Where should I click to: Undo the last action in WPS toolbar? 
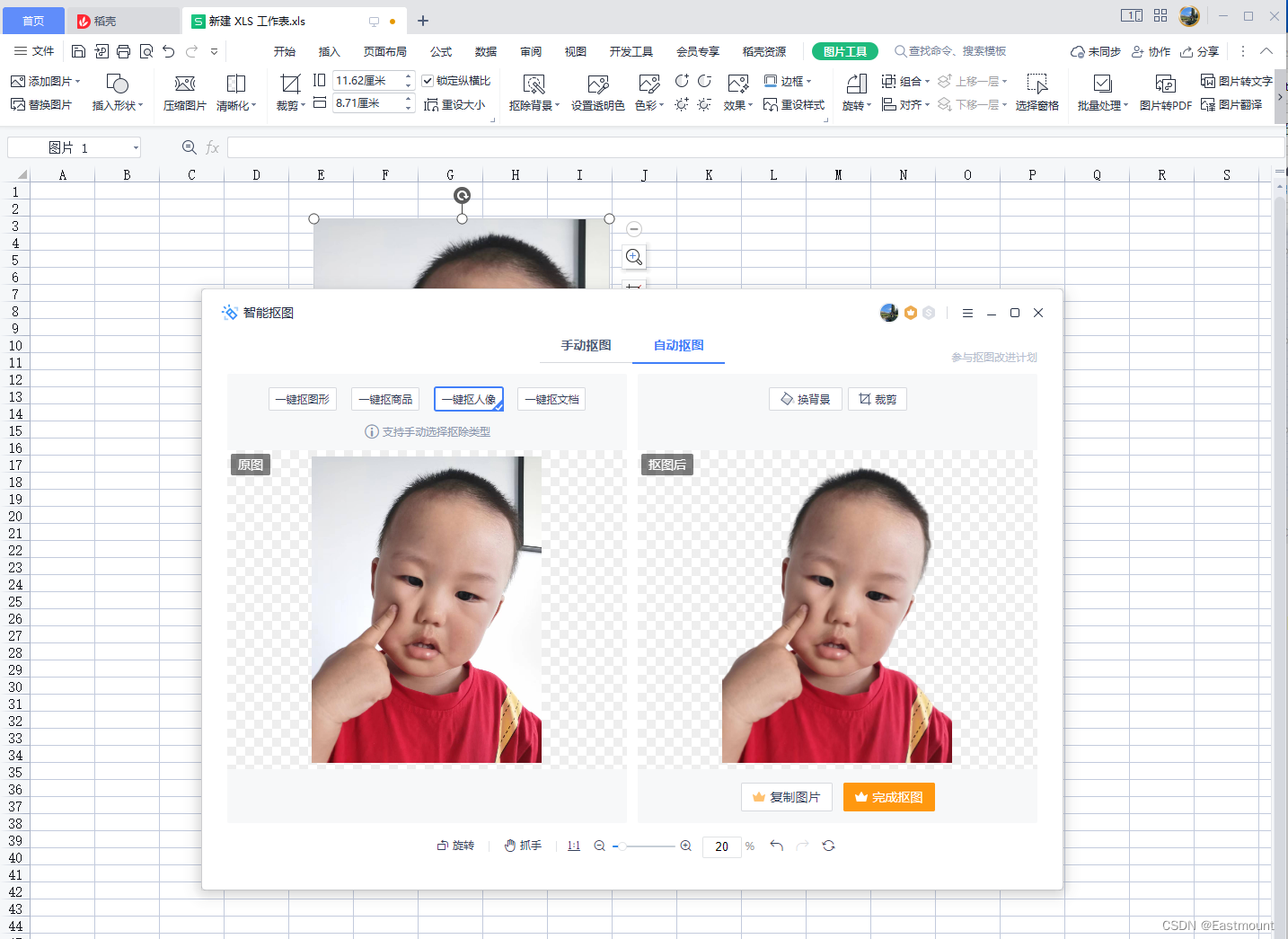169,51
